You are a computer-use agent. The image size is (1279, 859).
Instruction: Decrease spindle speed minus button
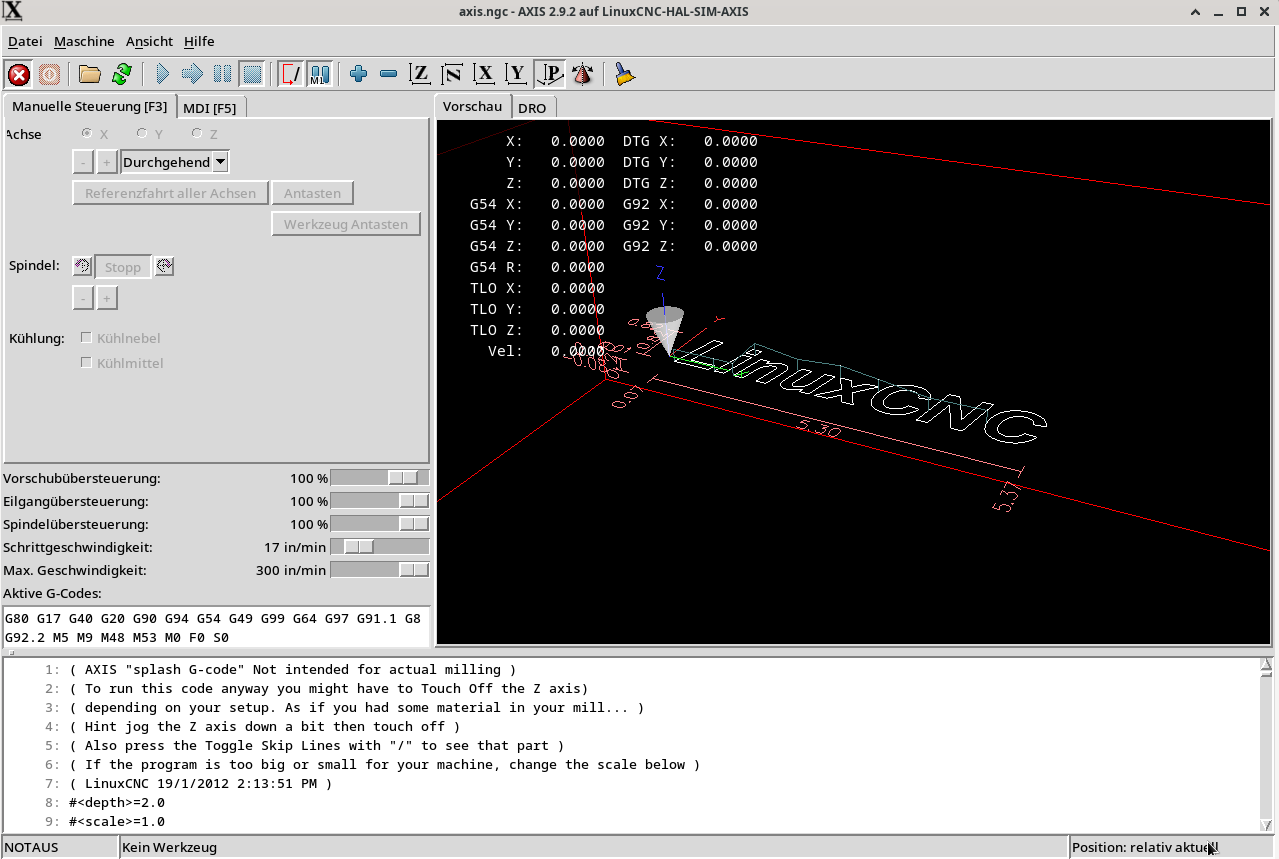click(83, 298)
